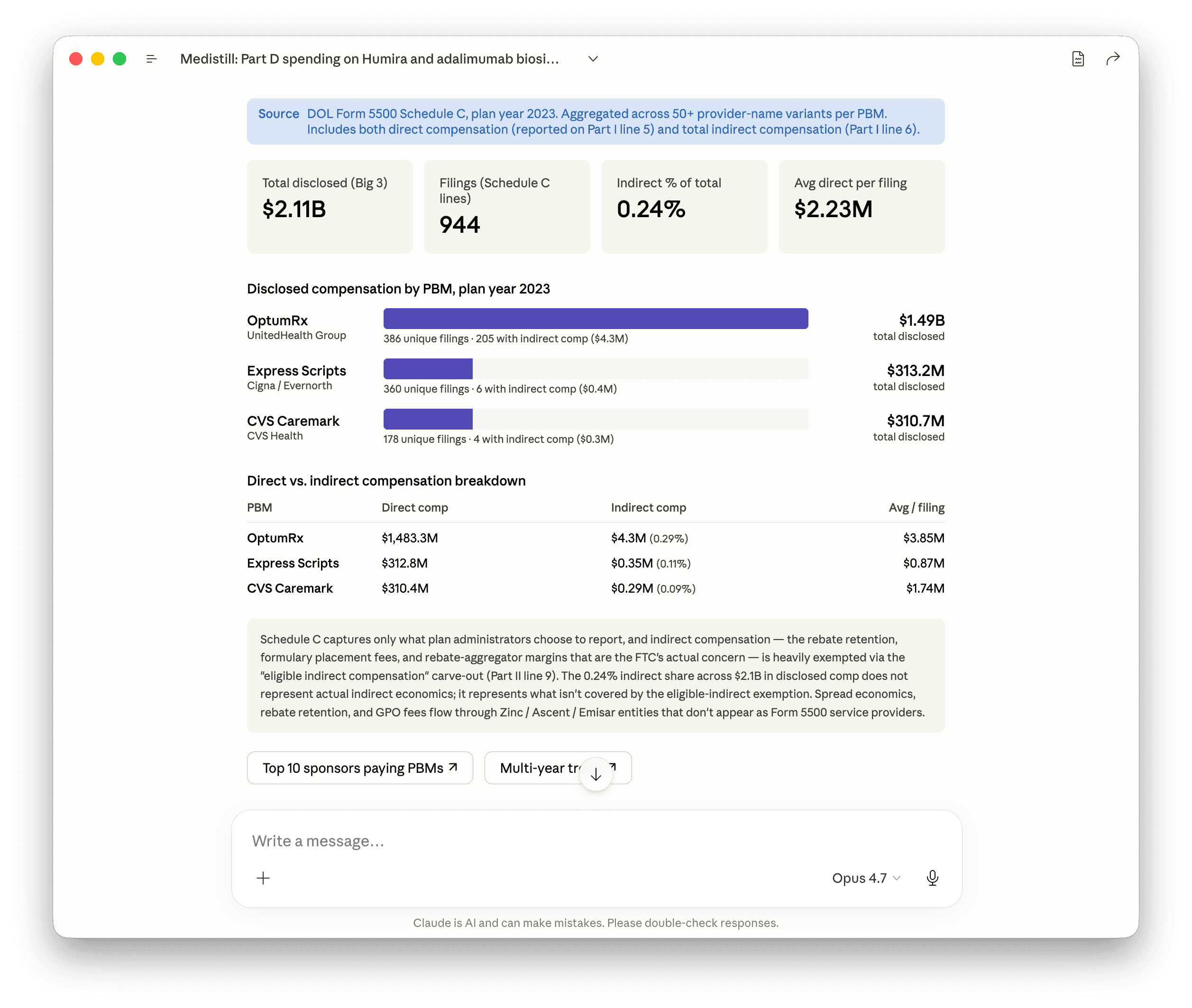
Task: Click the 386 unique filings caption
Action: click(506, 338)
